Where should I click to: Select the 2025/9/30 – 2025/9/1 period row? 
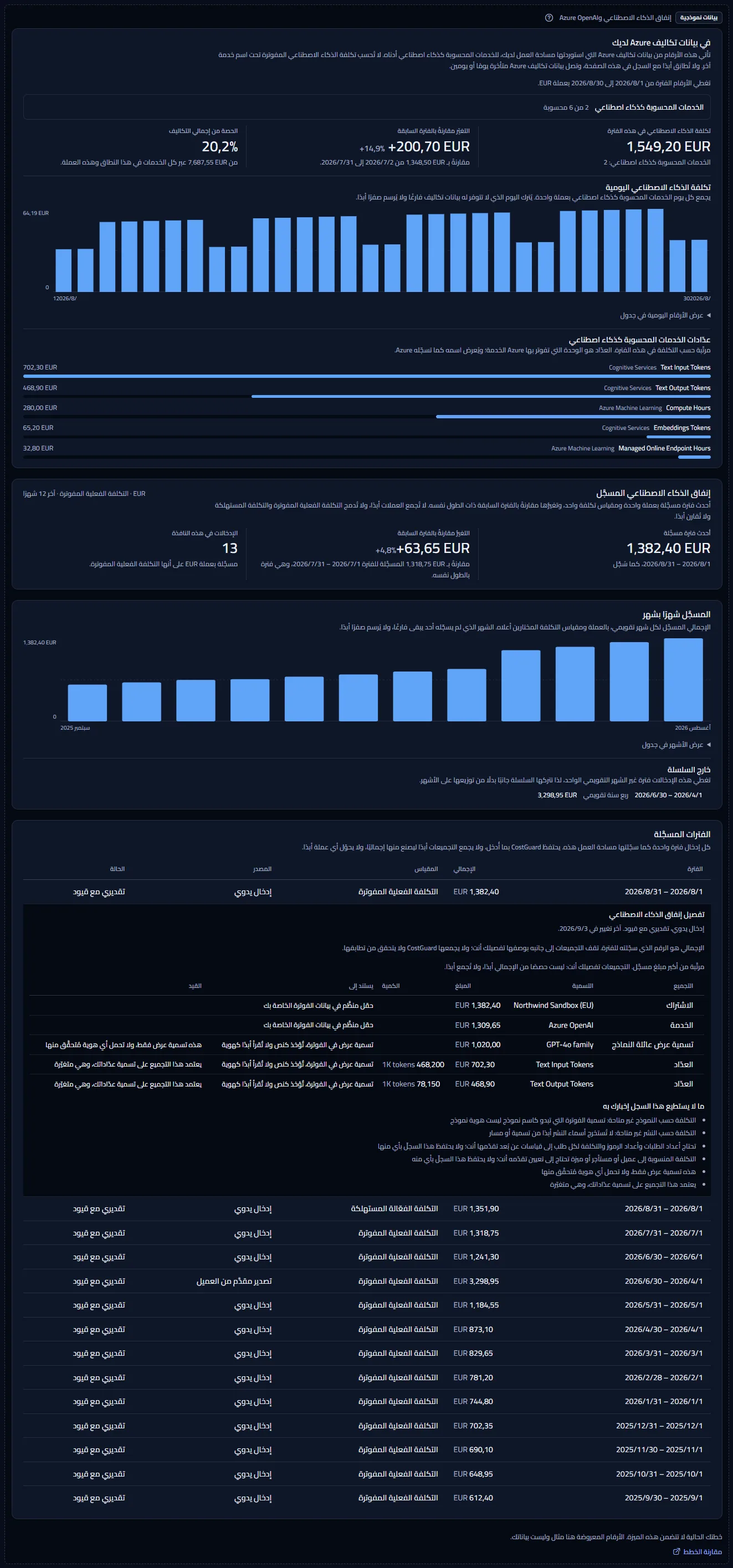(x=367, y=1498)
